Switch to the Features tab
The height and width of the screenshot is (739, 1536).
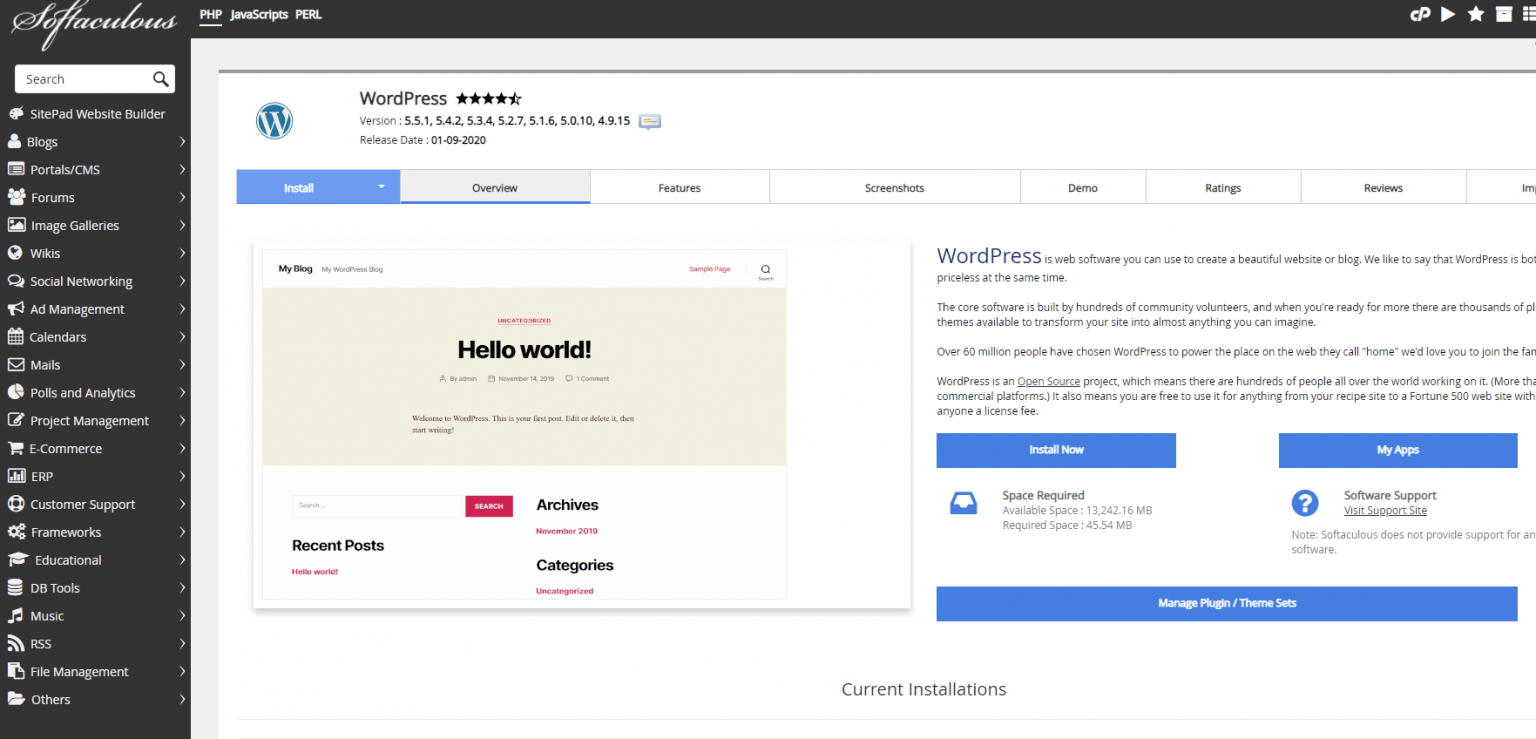(x=679, y=188)
